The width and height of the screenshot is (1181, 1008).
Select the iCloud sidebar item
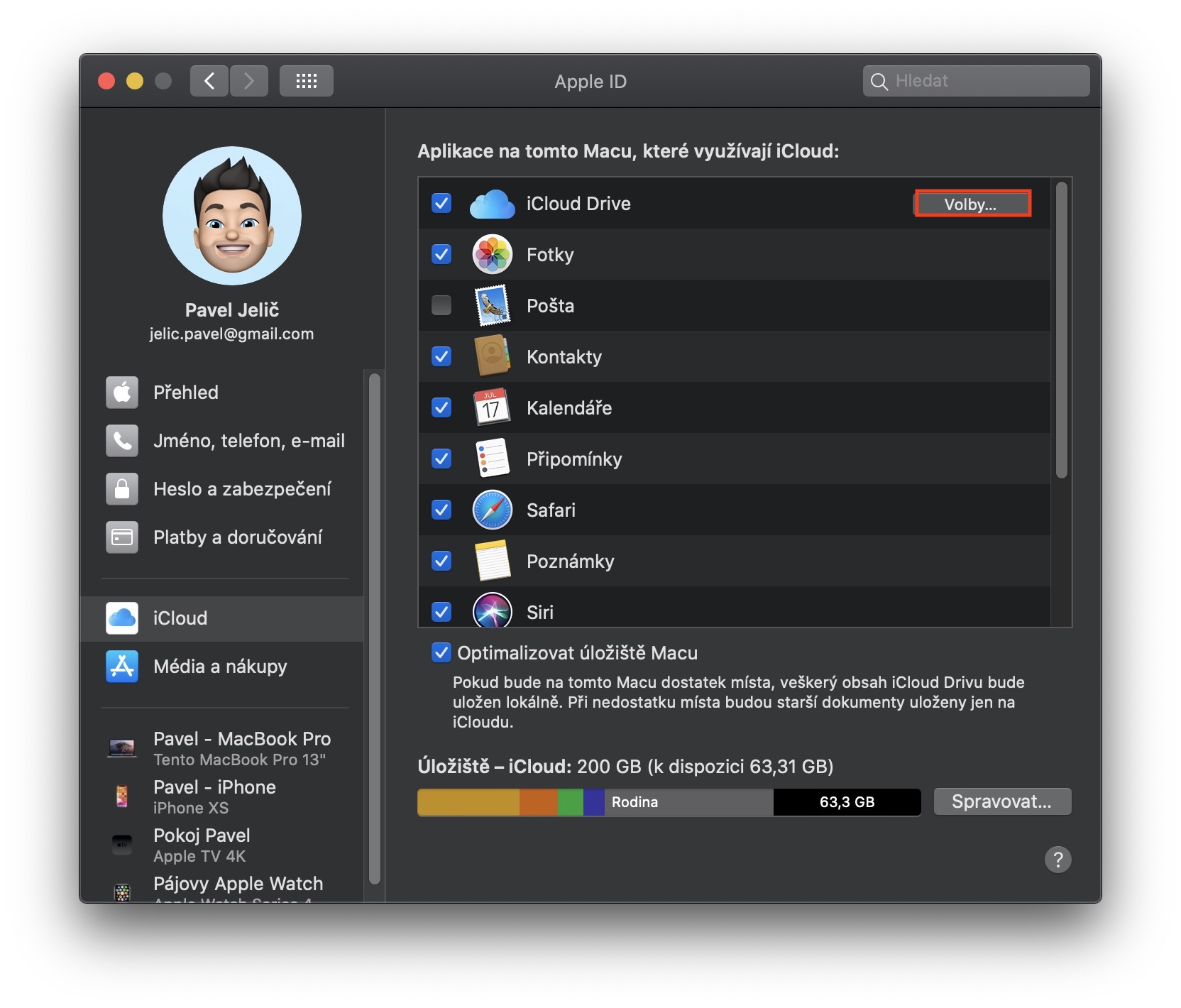pos(222,618)
